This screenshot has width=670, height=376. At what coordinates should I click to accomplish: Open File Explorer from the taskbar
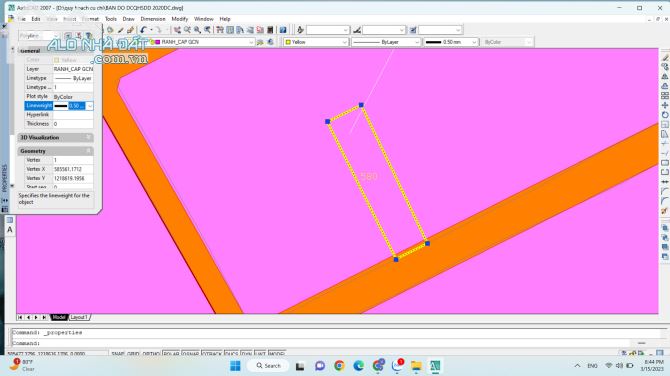tap(416, 366)
